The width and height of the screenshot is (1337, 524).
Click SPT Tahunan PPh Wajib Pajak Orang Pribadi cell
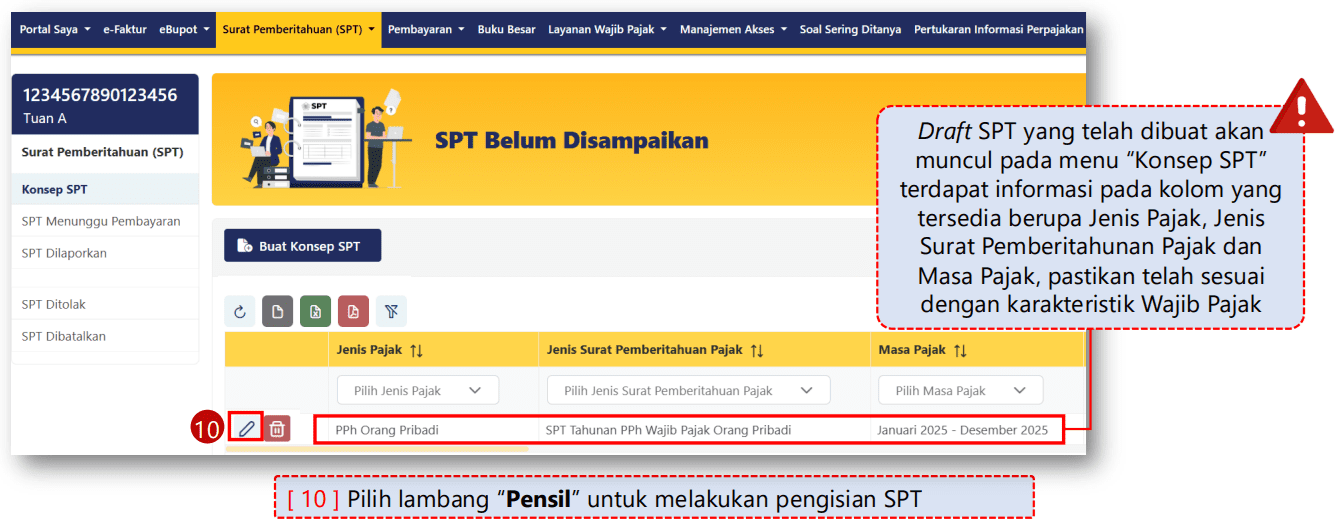point(668,430)
